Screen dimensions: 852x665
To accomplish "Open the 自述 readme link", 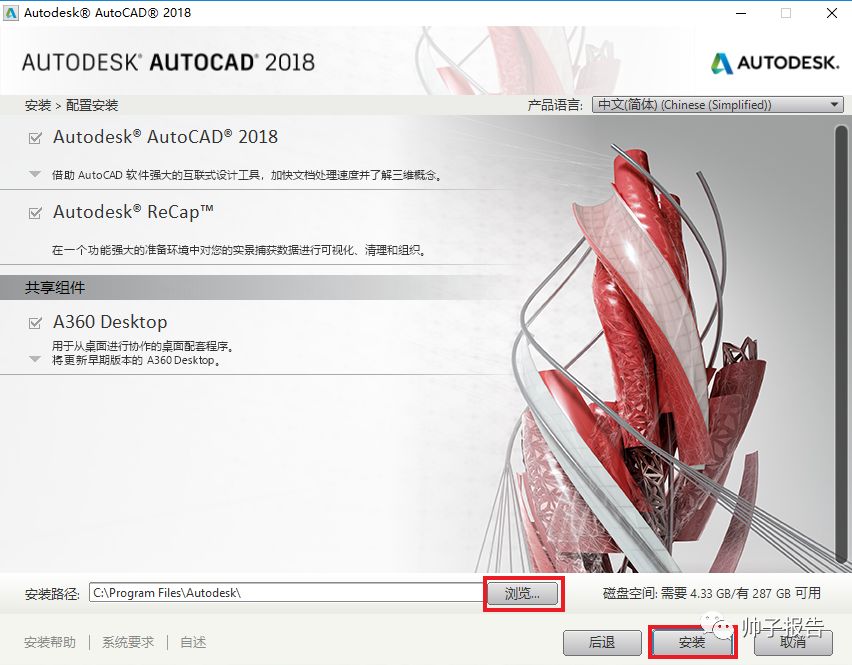I will (192, 643).
